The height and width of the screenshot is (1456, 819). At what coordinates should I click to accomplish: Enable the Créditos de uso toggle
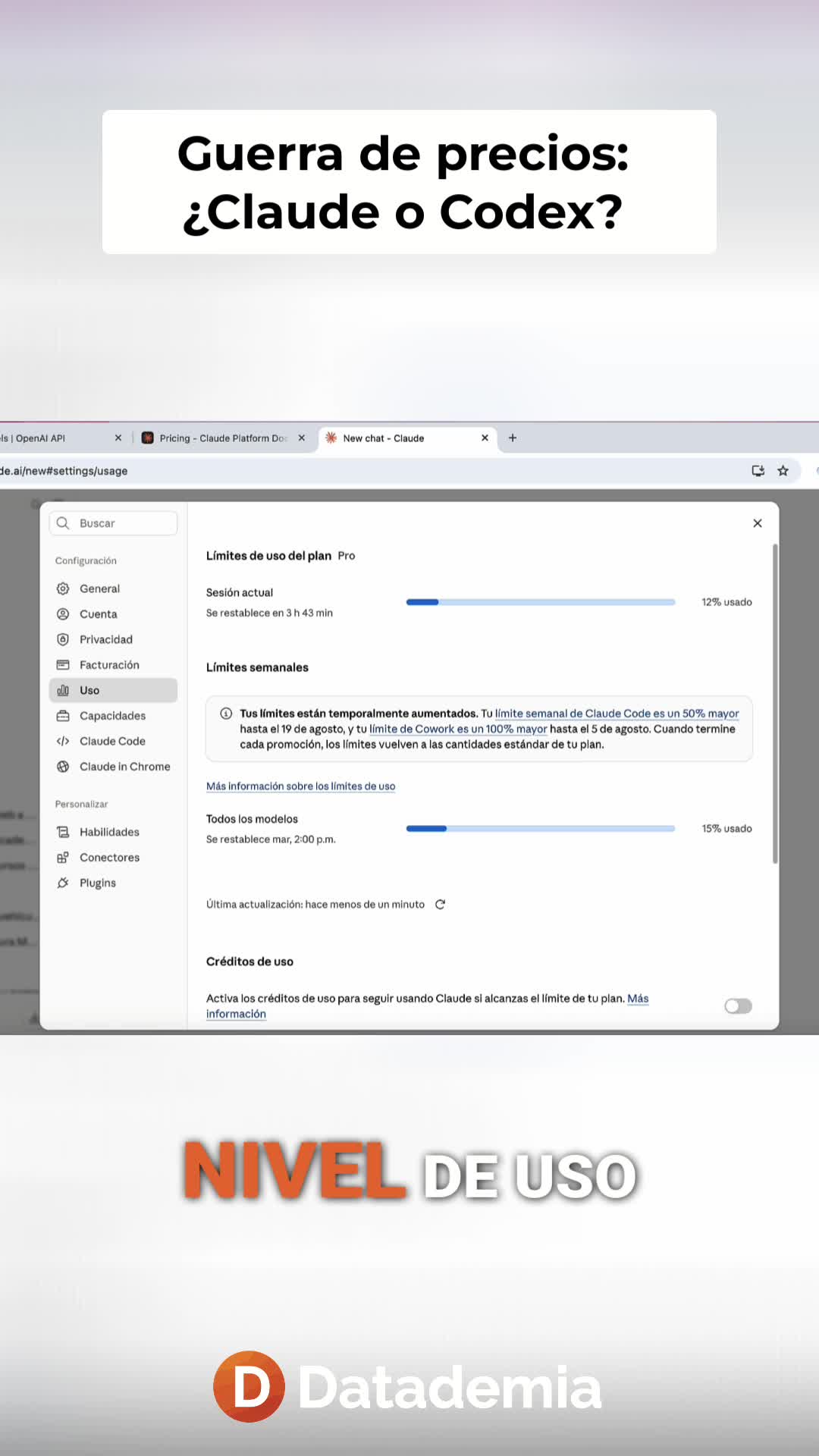tap(738, 1006)
